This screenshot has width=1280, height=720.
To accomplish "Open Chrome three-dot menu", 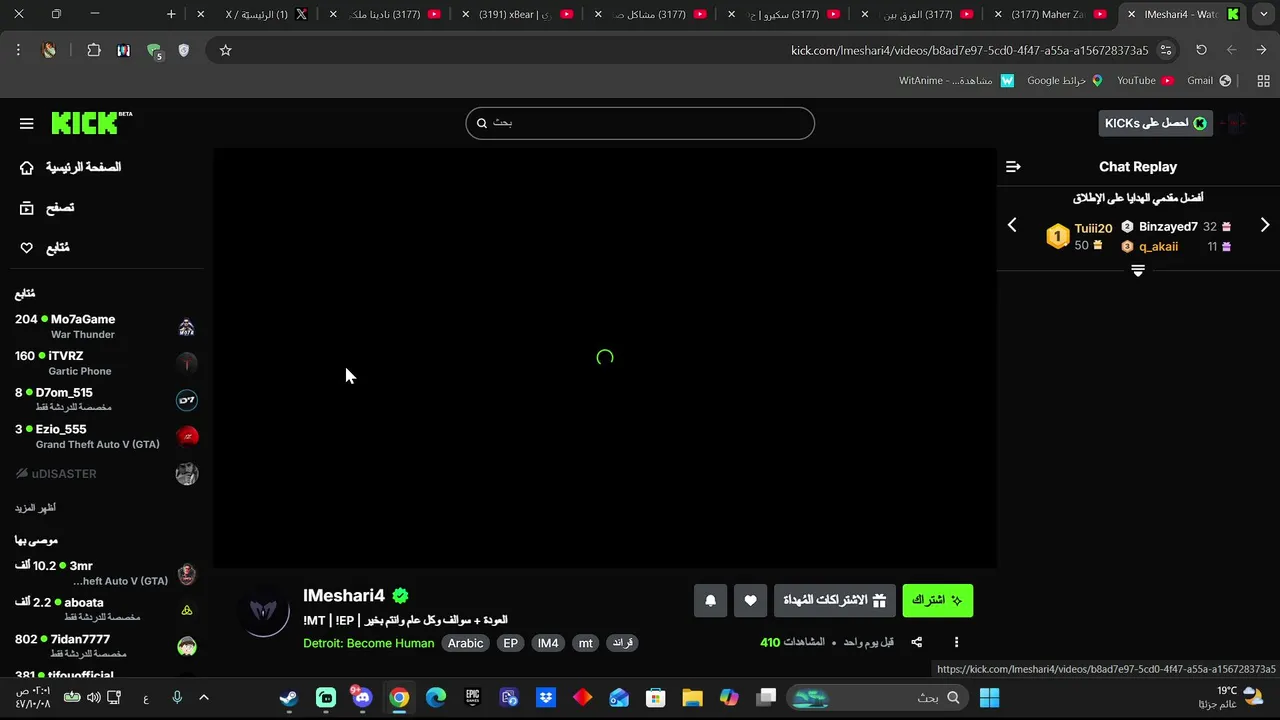I will point(18,50).
